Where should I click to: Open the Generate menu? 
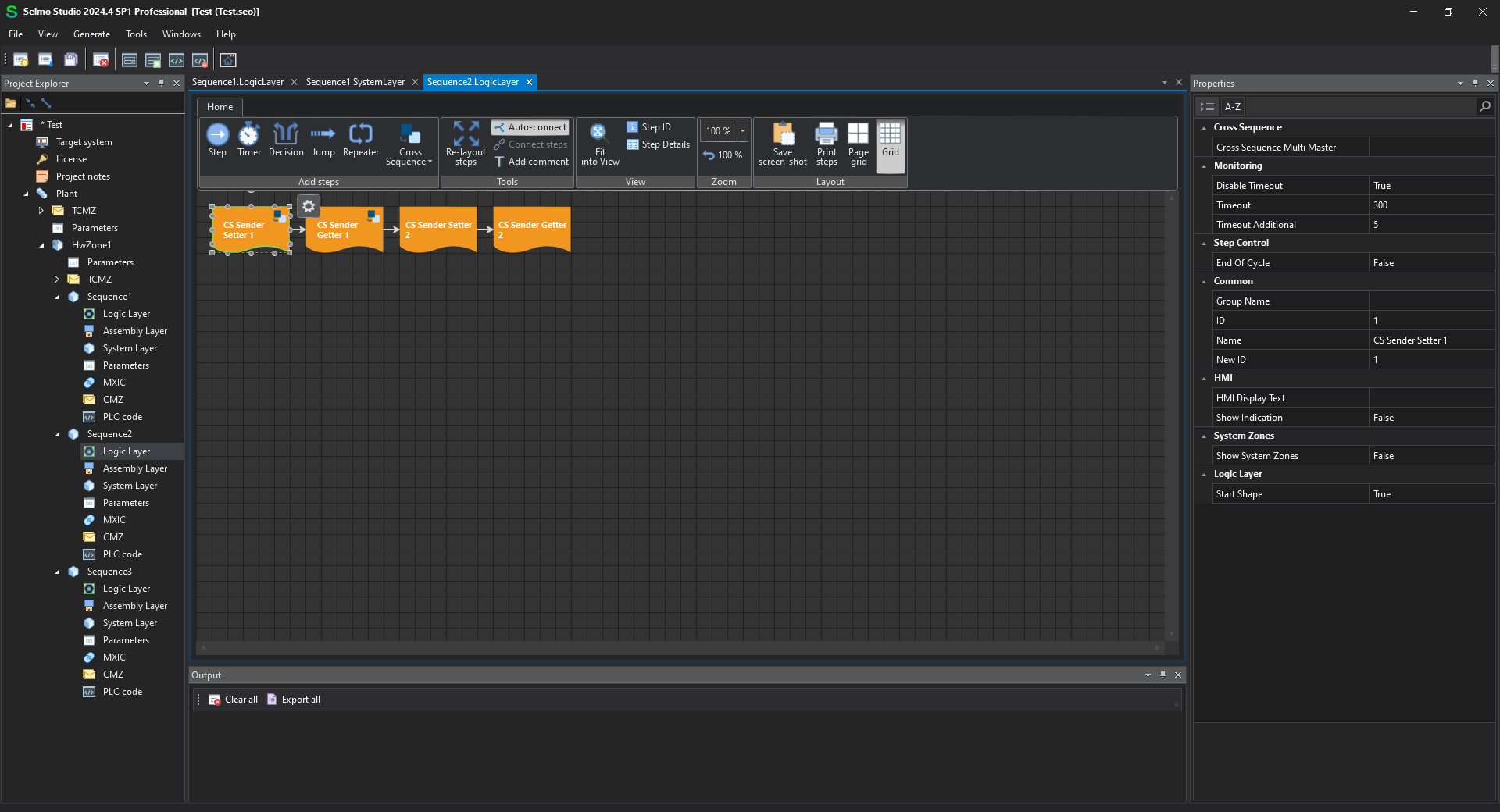tap(91, 34)
